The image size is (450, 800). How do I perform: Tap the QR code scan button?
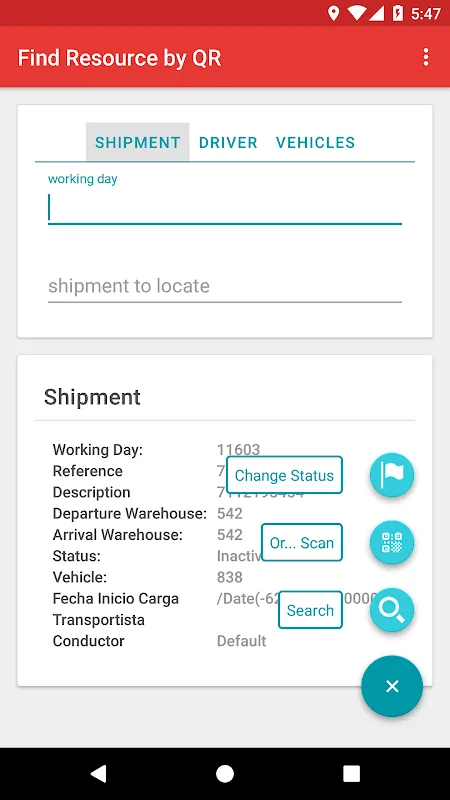click(392, 542)
